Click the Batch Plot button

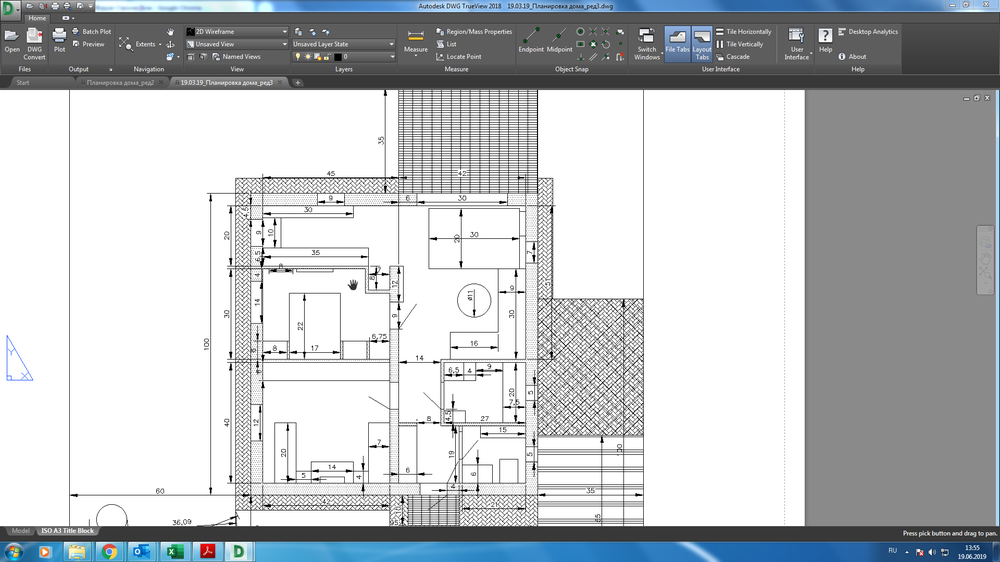point(96,32)
